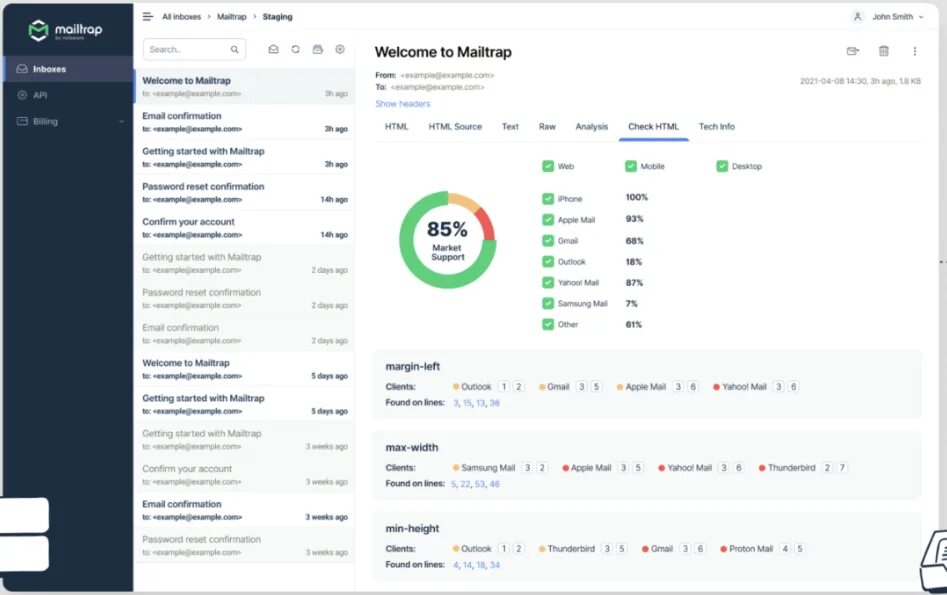Open API section in sidebar
The image size is (947, 595).
point(68,95)
